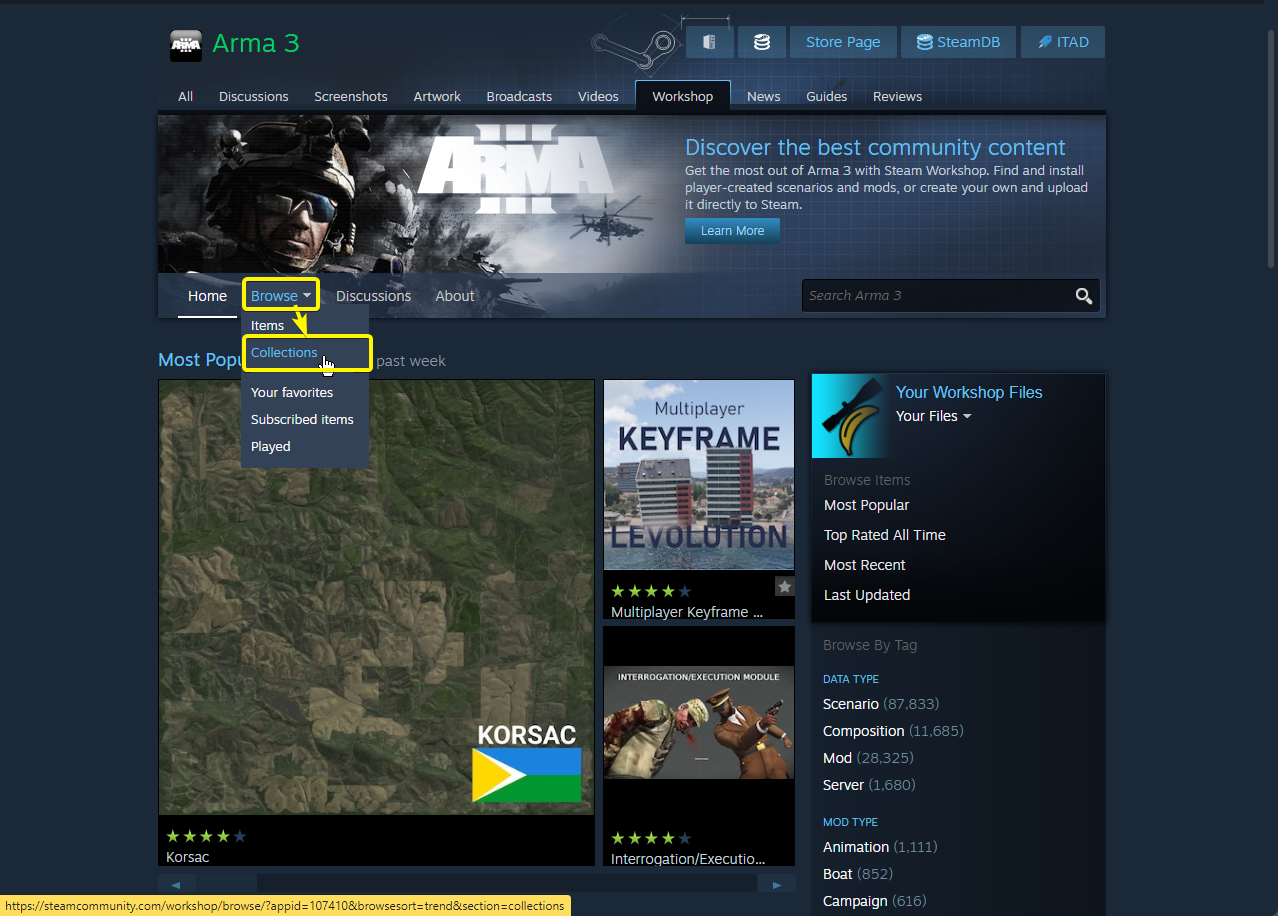Open the Multiplayer Keyframe Levolution thumbnail
Viewport: 1278px width, 916px height.
tap(699, 475)
